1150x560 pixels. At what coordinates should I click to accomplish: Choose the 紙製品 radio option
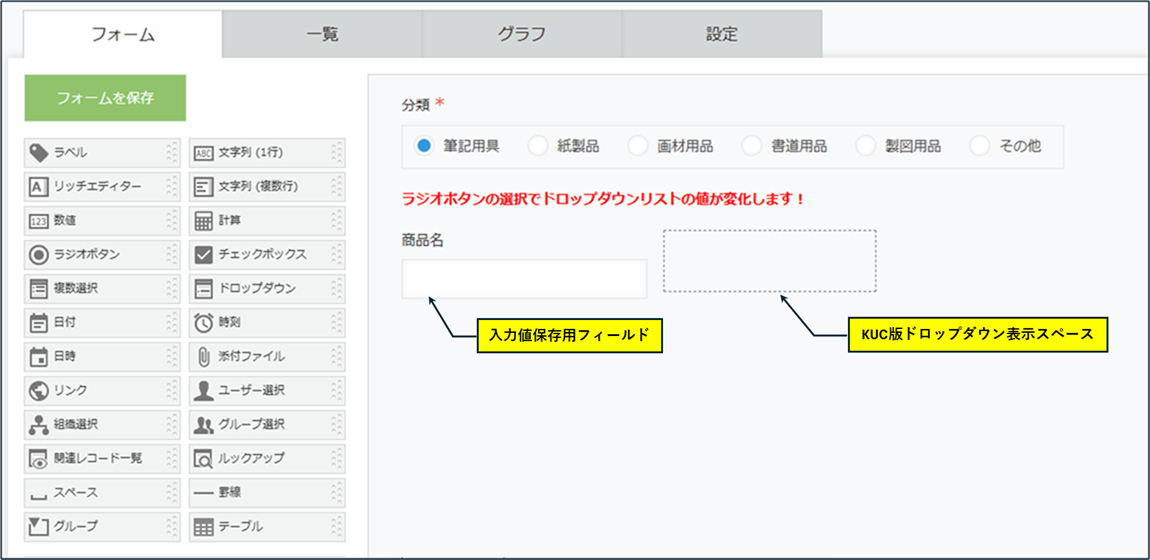click(x=538, y=146)
